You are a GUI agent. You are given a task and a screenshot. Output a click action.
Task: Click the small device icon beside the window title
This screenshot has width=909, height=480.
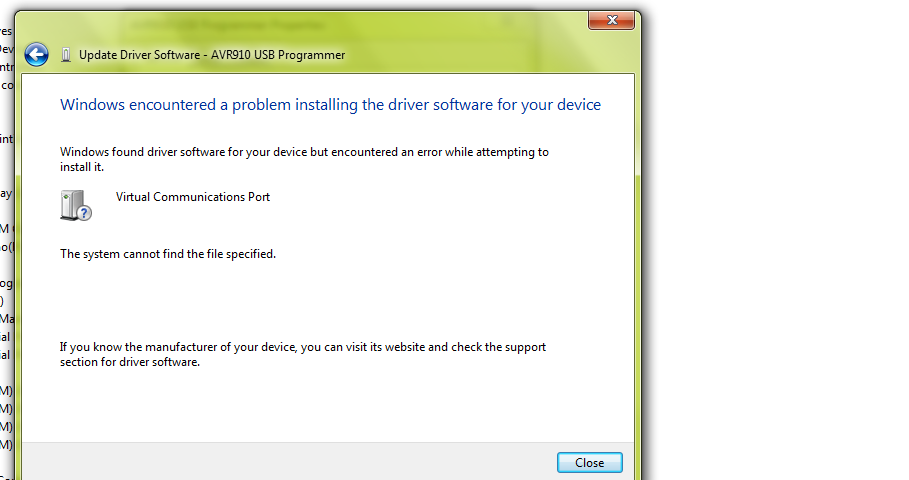(x=66, y=55)
